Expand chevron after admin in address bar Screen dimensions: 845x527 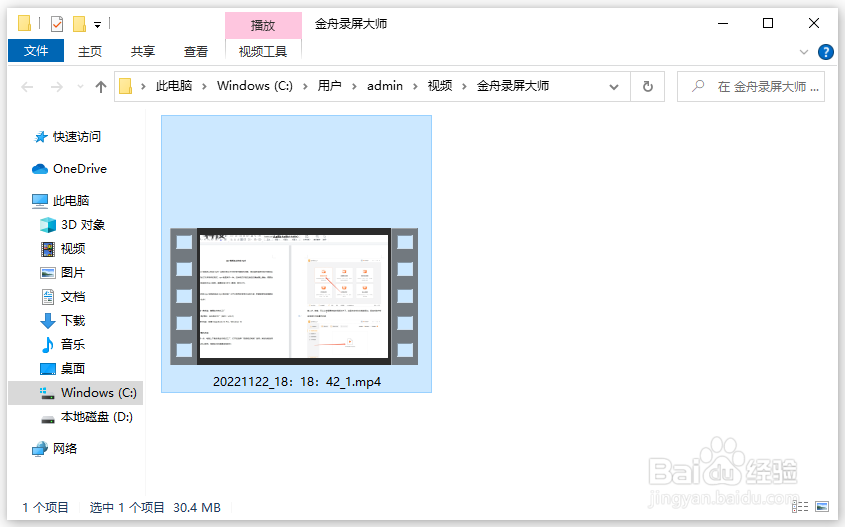pos(415,87)
